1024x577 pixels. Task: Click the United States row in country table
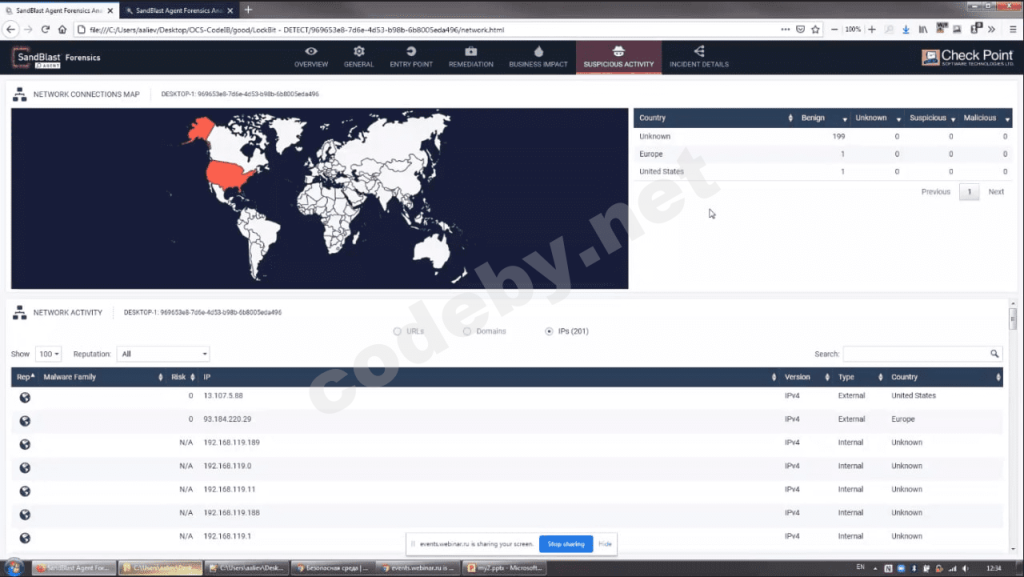click(823, 172)
